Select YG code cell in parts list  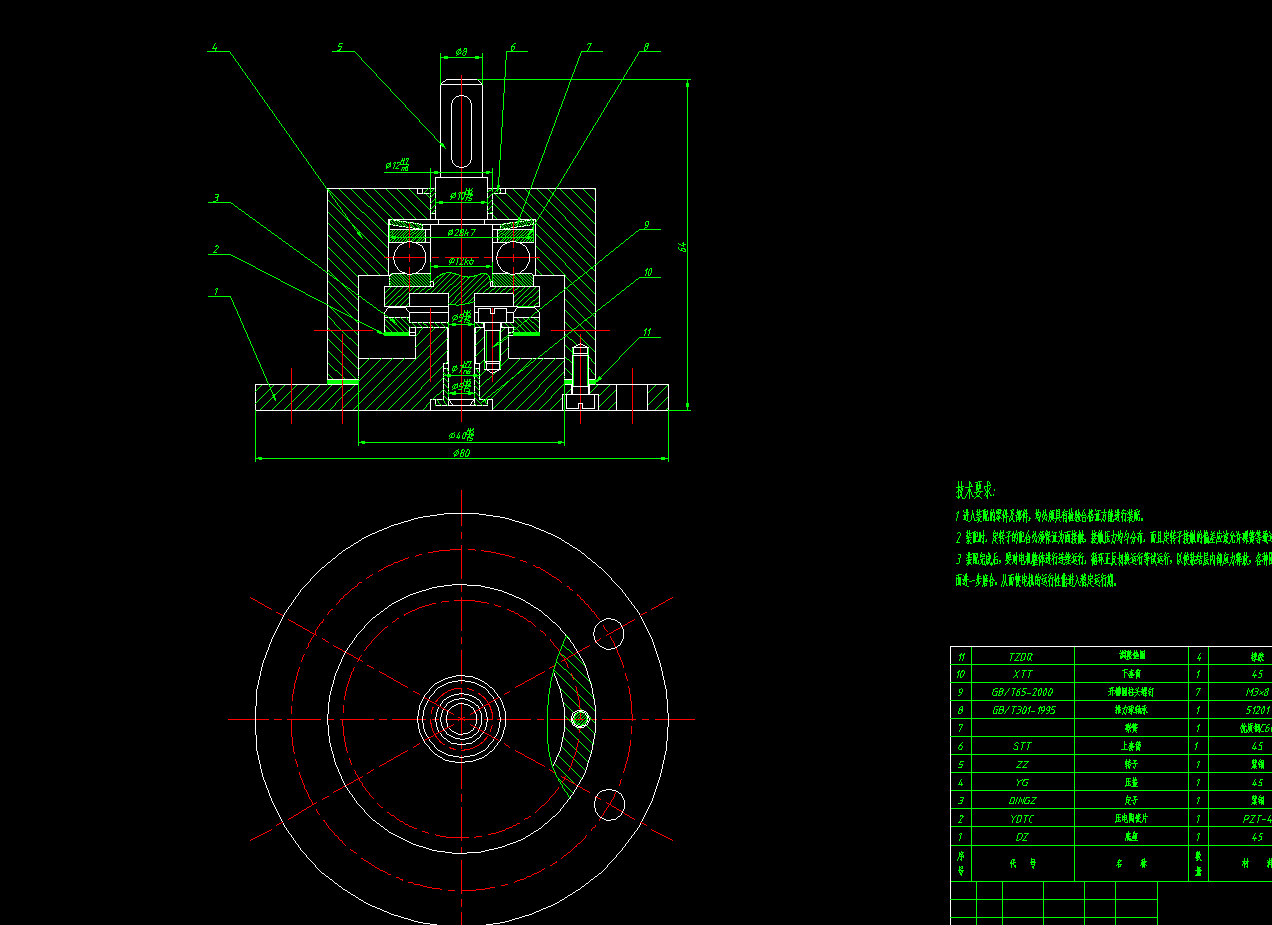click(x=1021, y=782)
